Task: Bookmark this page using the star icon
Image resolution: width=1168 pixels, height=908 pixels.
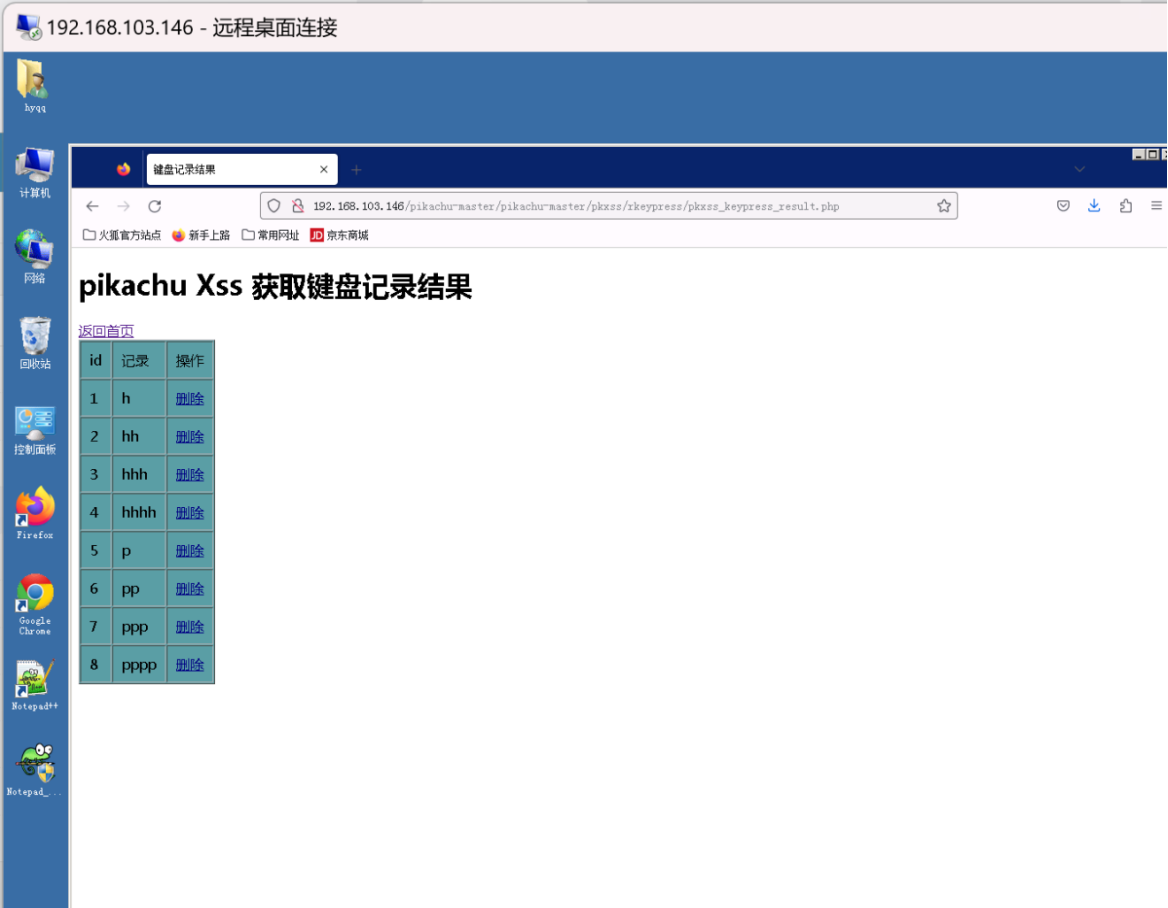Action: click(943, 205)
